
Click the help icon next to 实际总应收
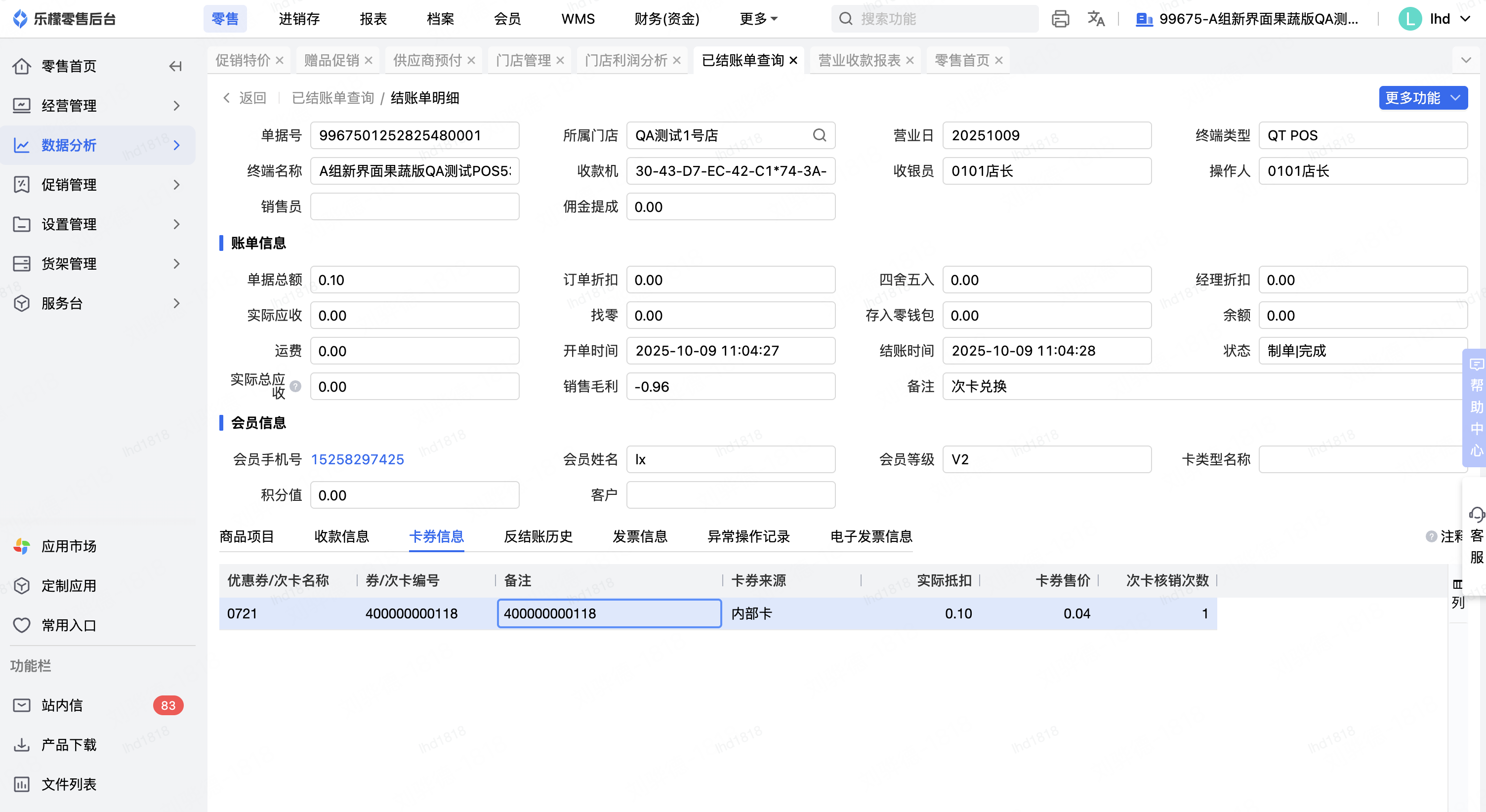295,386
